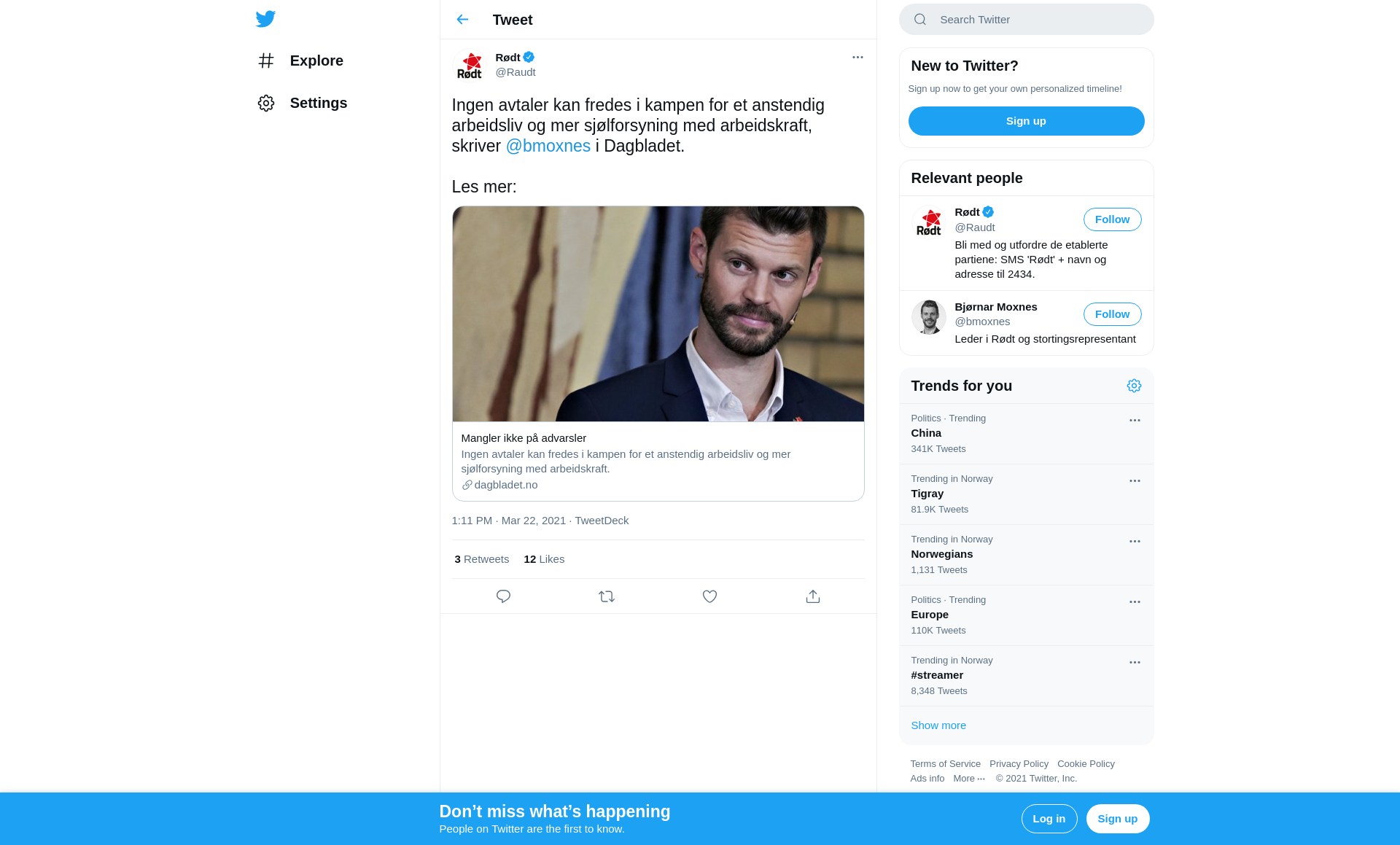Show more trends
The width and height of the screenshot is (1400, 845).
coord(938,725)
